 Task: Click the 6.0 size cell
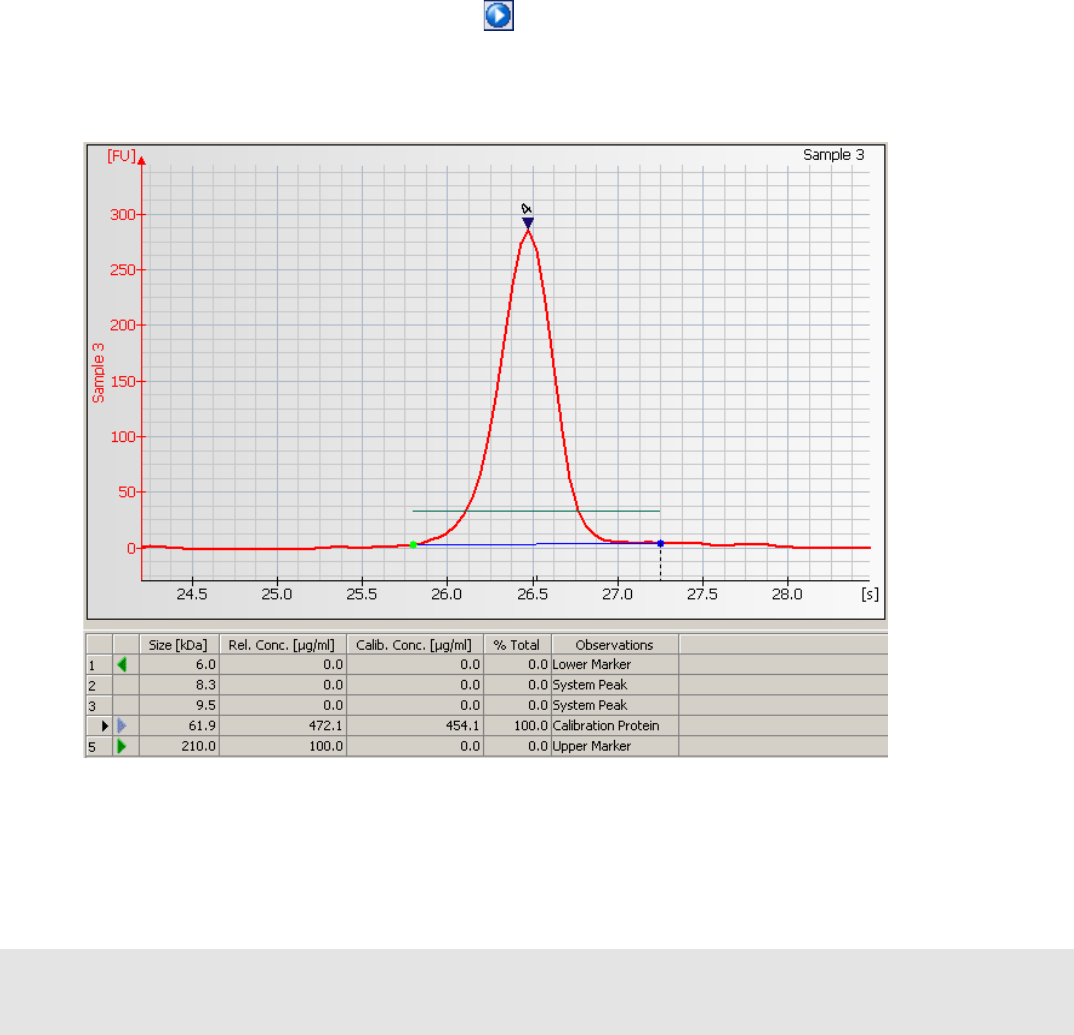(x=179, y=664)
